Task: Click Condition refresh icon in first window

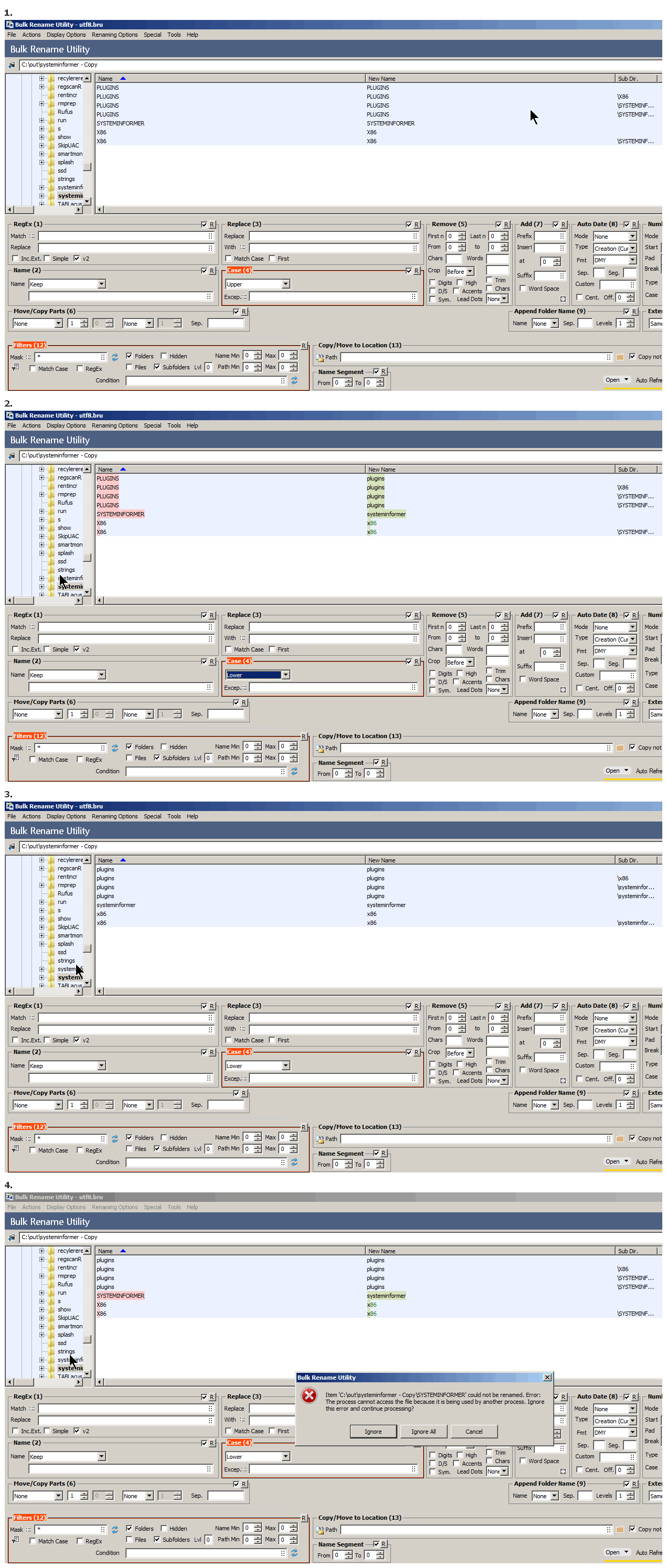Action: pyautogui.click(x=294, y=380)
